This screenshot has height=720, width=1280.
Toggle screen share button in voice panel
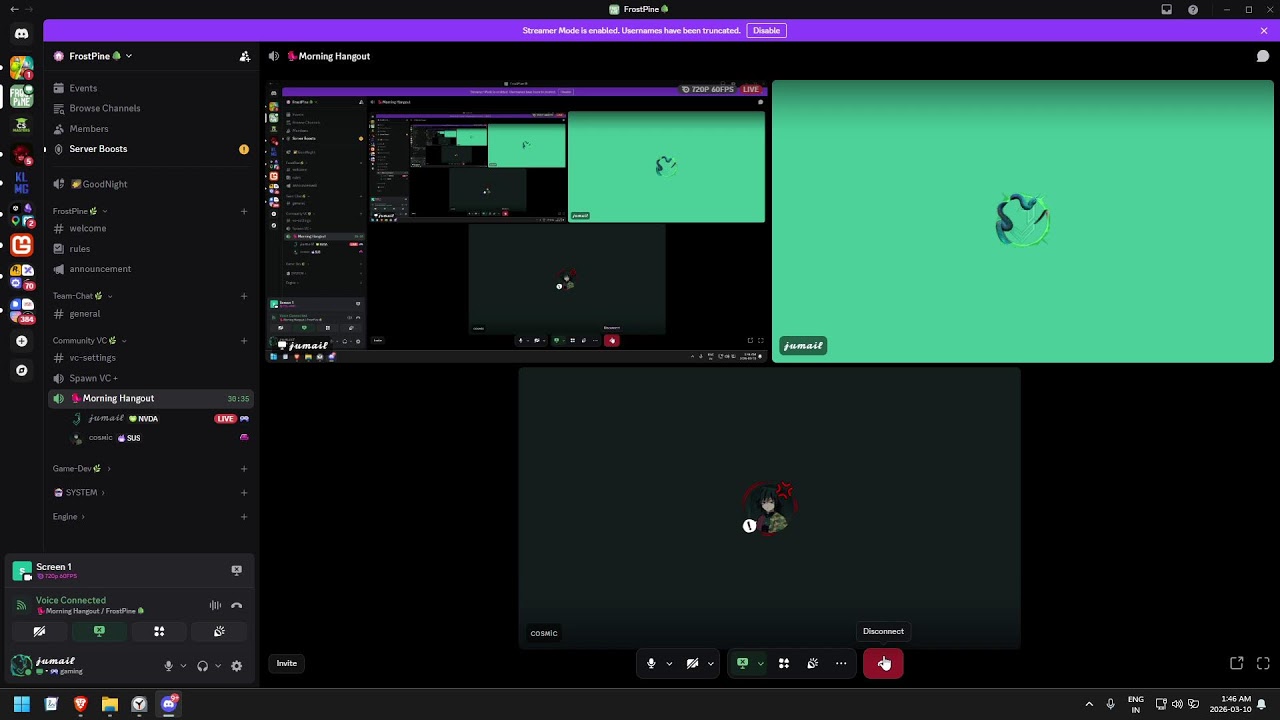pyautogui.click(x=99, y=631)
